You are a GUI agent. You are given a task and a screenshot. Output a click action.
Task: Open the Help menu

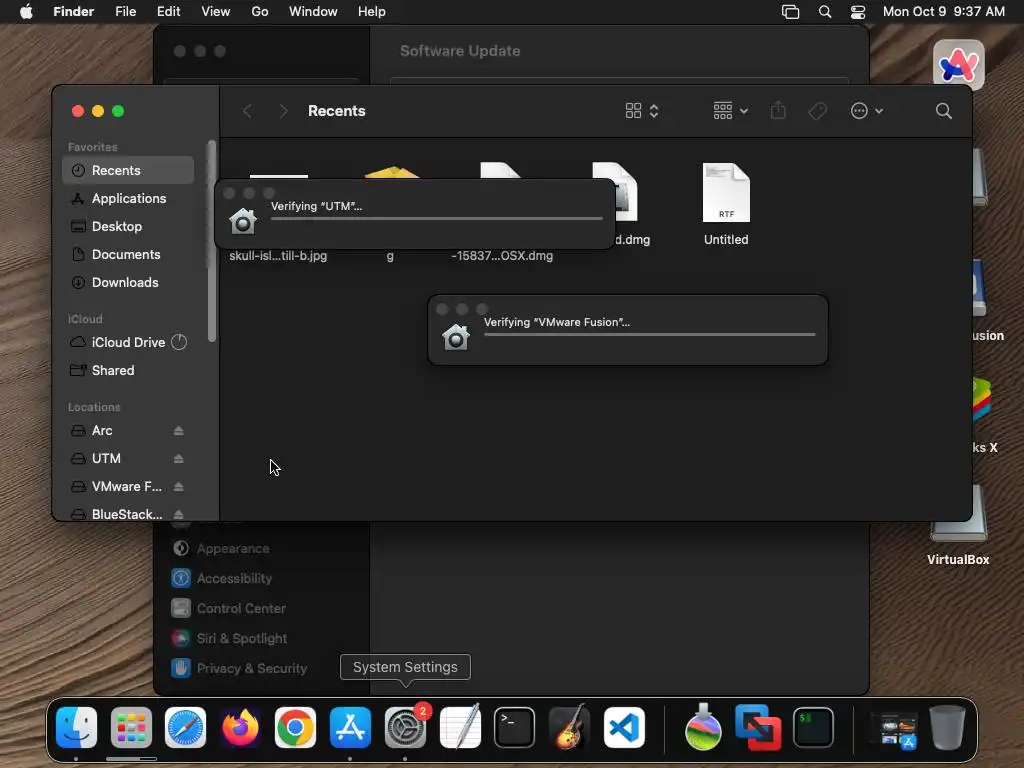(372, 12)
